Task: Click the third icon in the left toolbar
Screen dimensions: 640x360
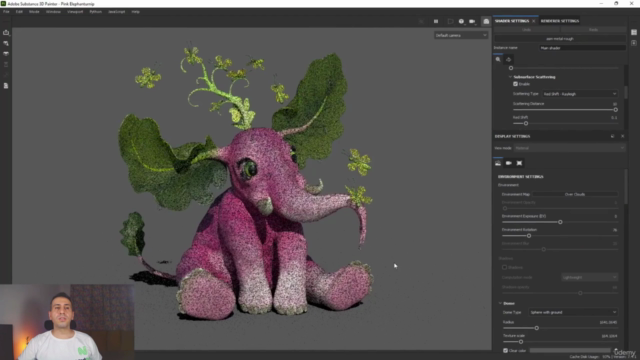Action: point(6,54)
